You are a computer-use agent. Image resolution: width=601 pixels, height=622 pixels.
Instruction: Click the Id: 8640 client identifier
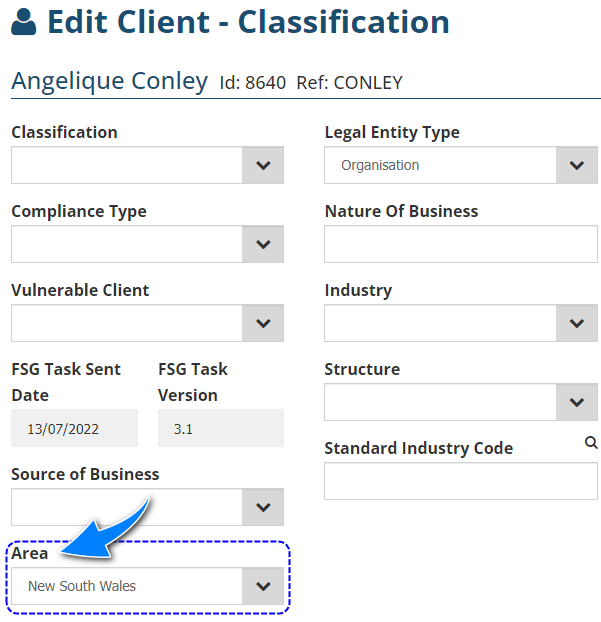click(x=253, y=83)
